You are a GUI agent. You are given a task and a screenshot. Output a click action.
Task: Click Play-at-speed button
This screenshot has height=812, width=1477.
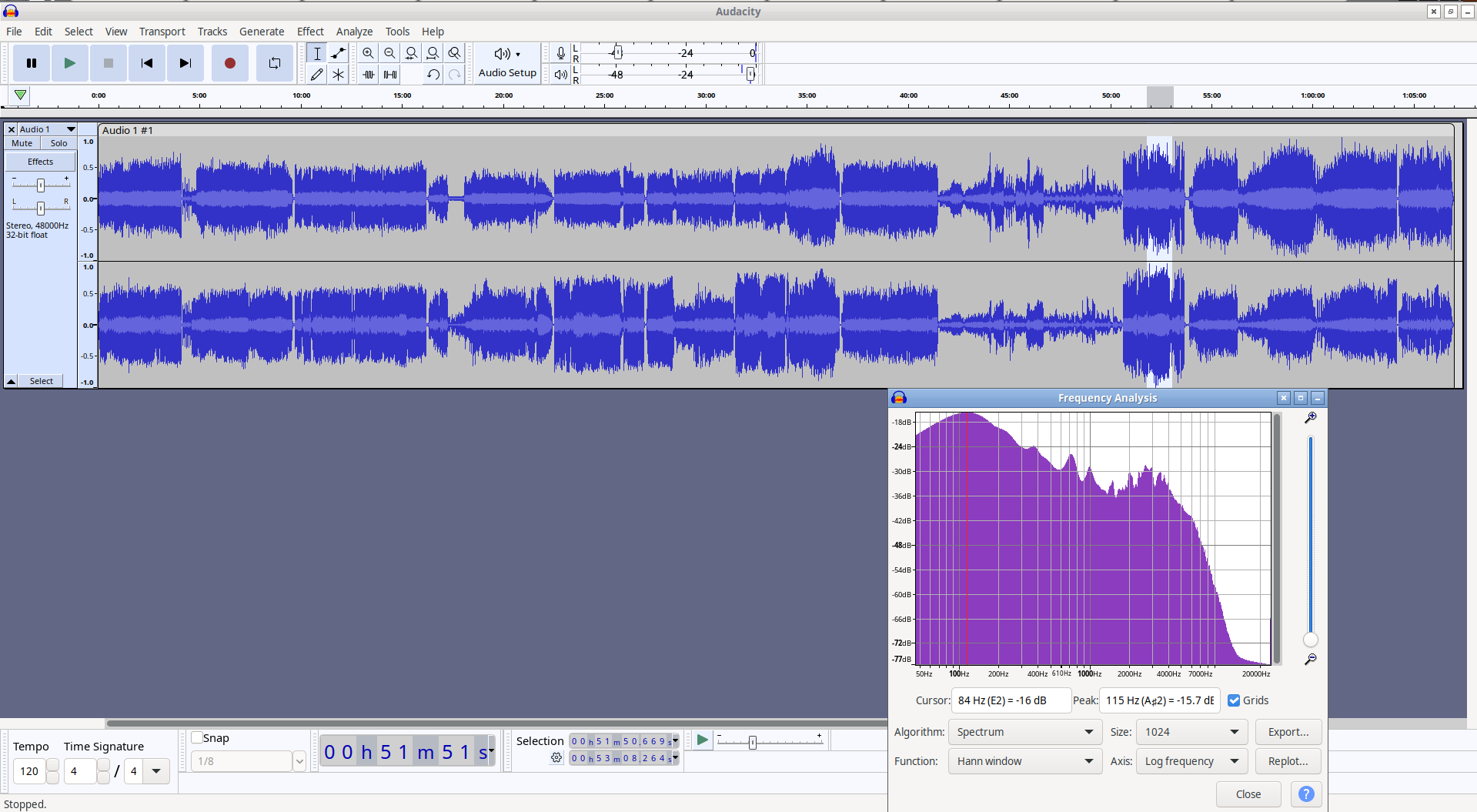702,740
